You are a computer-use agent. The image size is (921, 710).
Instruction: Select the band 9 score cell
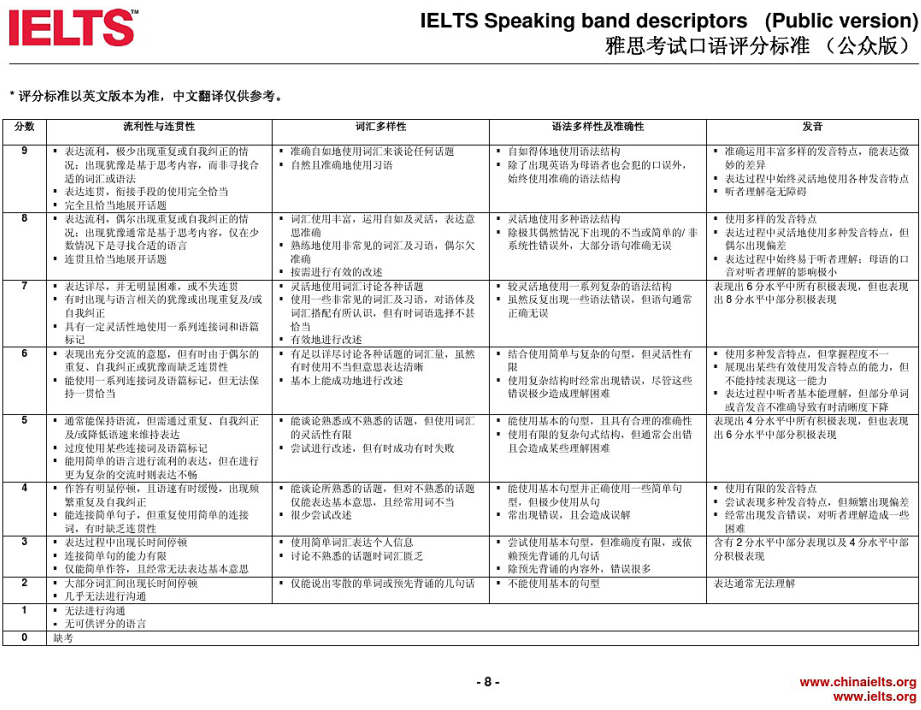pyautogui.click(x=24, y=151)
